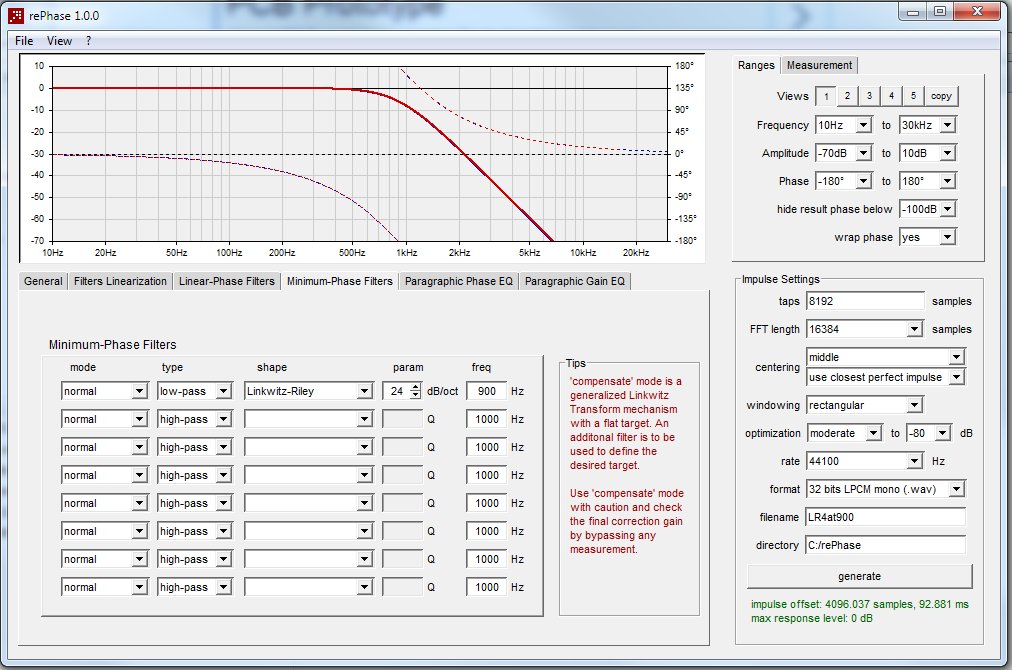Image resolution: width=1012 pixels, height=670 pixels.
Task: Increase the 24 dB/oct param stepper
Action: [416, 387]
